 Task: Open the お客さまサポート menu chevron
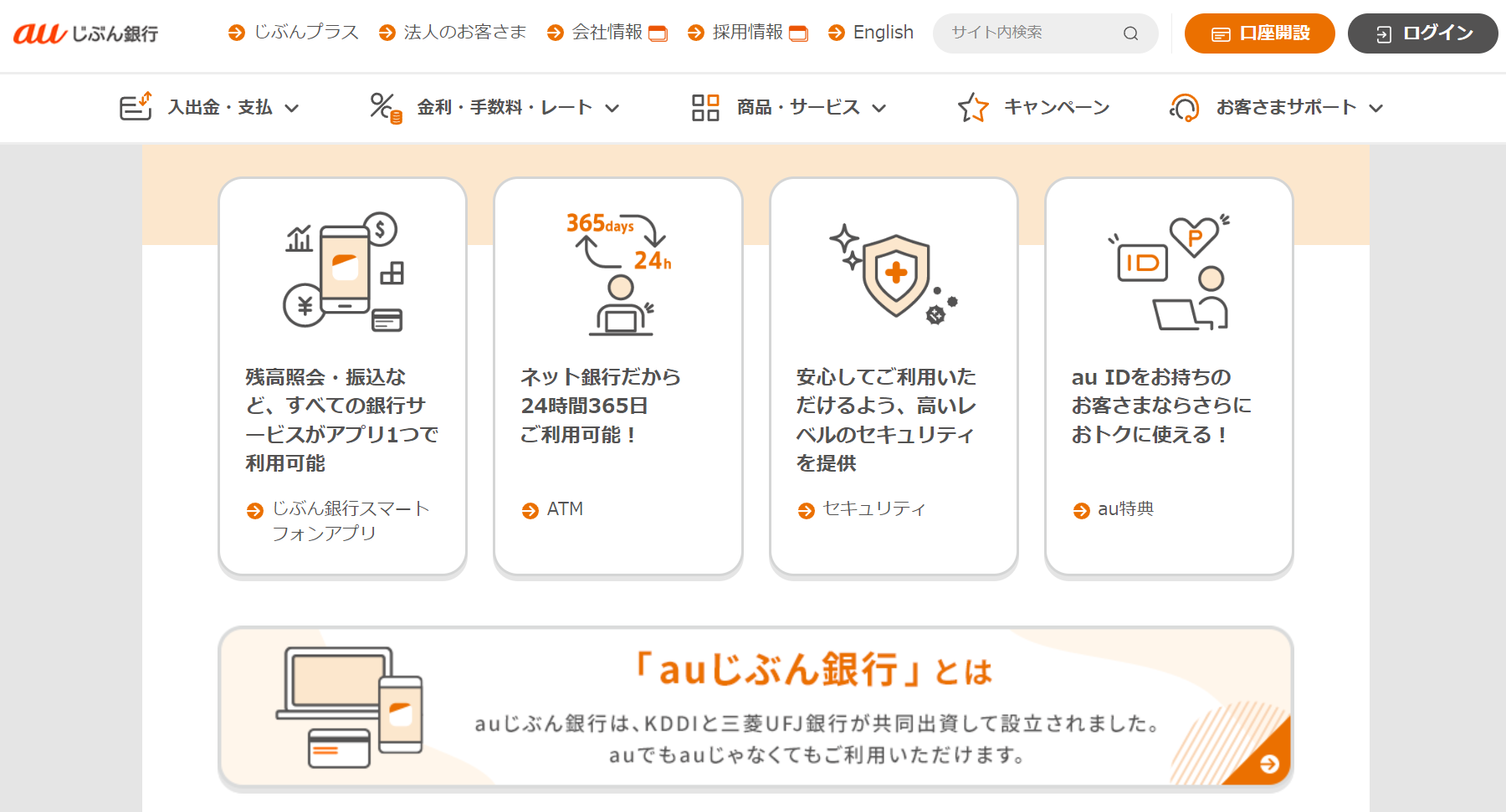(1376, 108)
